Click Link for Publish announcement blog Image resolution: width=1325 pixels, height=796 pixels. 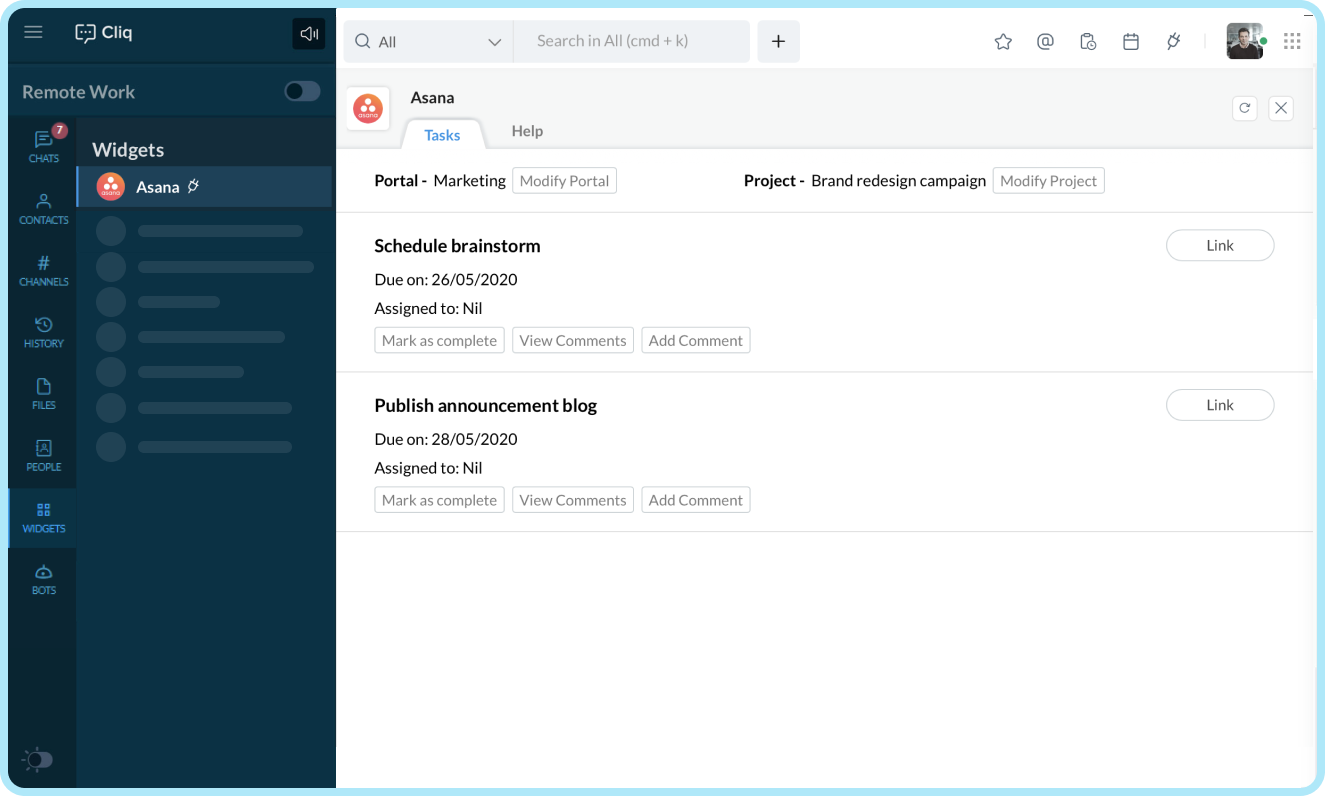point(1220,405)
